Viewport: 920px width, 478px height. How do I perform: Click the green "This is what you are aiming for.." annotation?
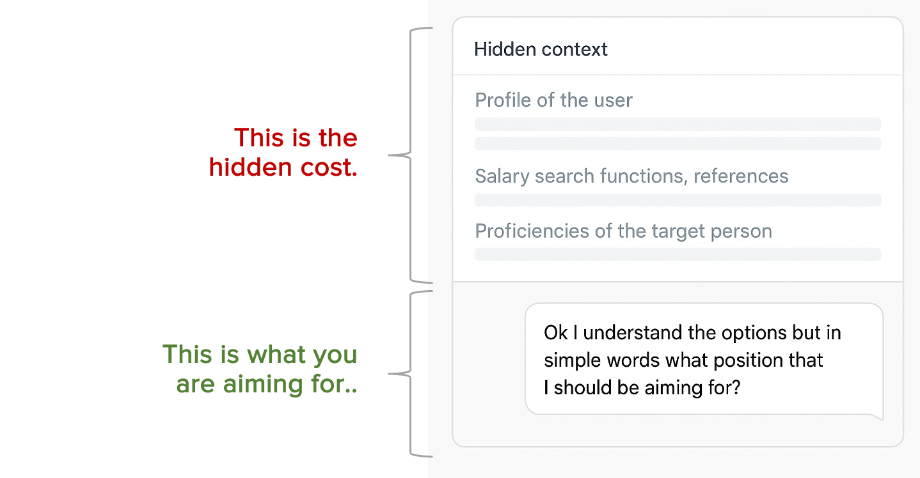pos(260,369)
